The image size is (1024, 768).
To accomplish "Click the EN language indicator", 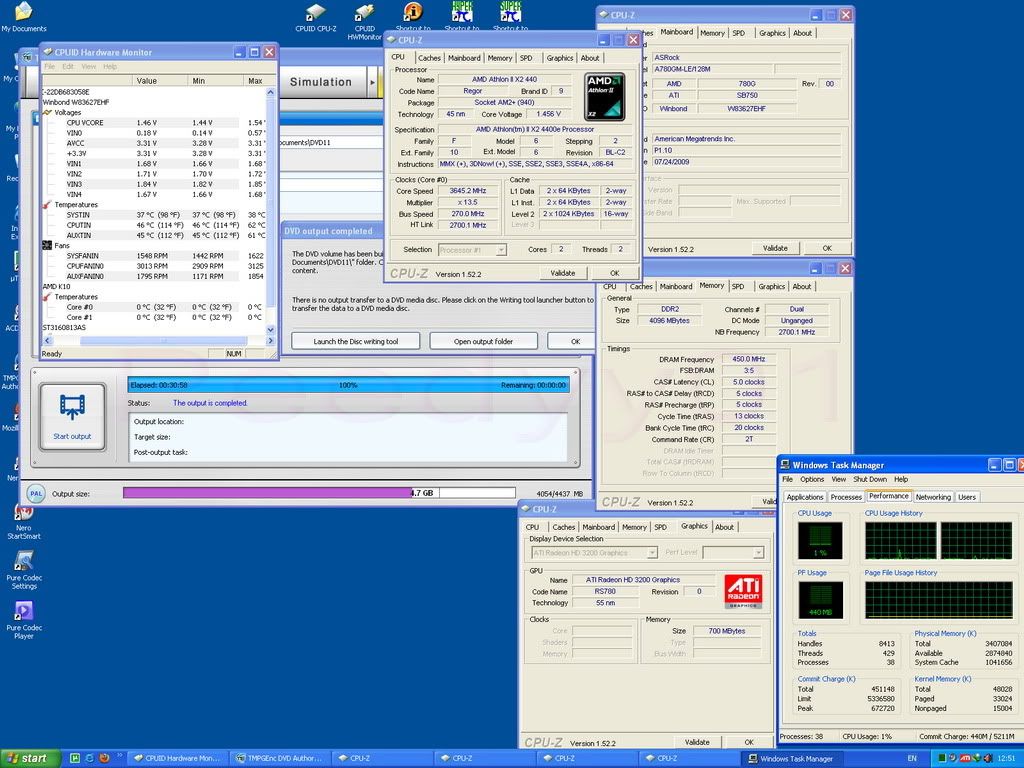I will pyautogui.click(x=912, y=758).
